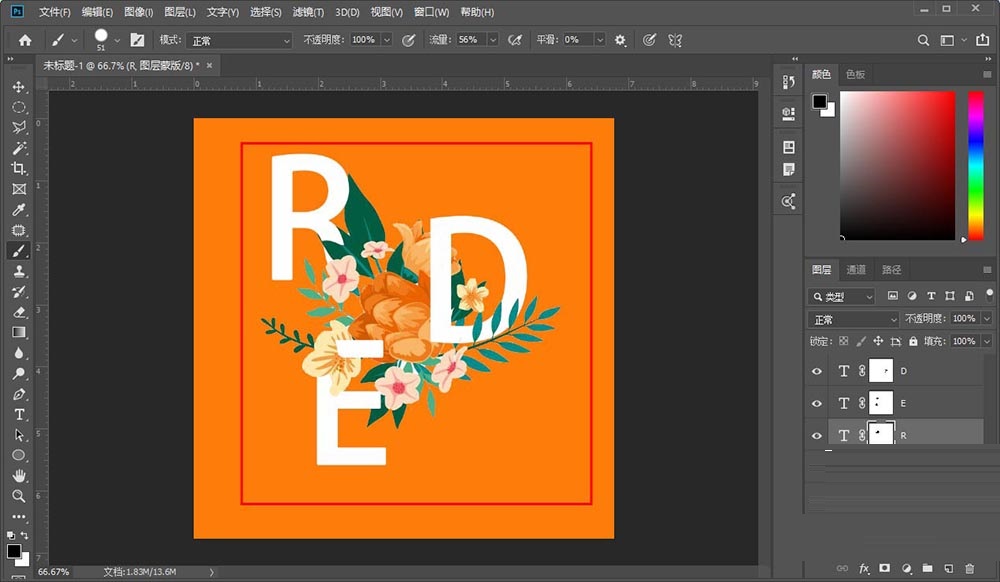The width and height of the screenshot is (1000, 582).
Task: Toggle visibility of the E layer
Action: [x=816, y=402]
